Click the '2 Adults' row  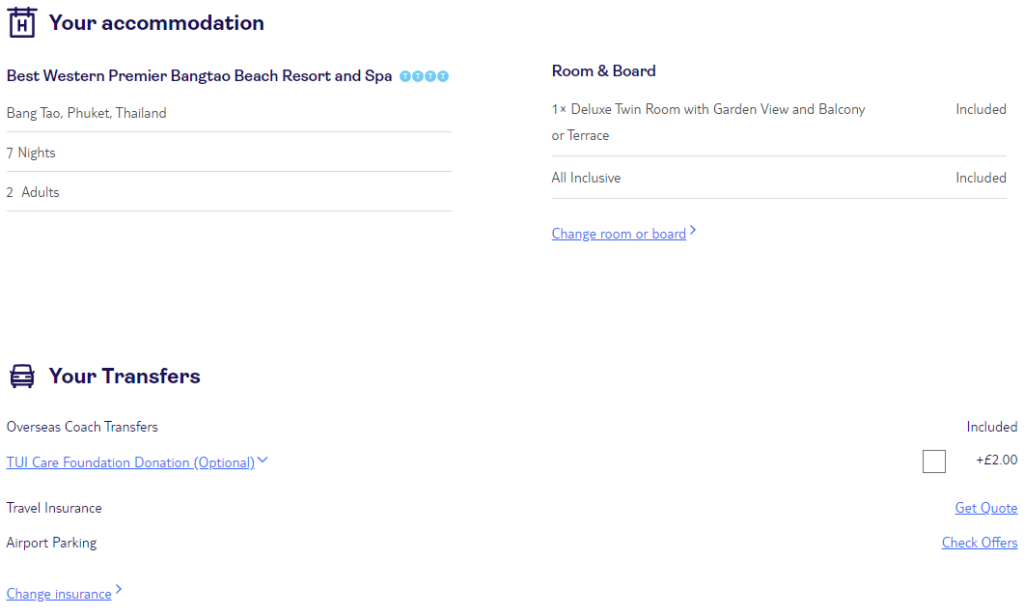[x=229, y=192]
